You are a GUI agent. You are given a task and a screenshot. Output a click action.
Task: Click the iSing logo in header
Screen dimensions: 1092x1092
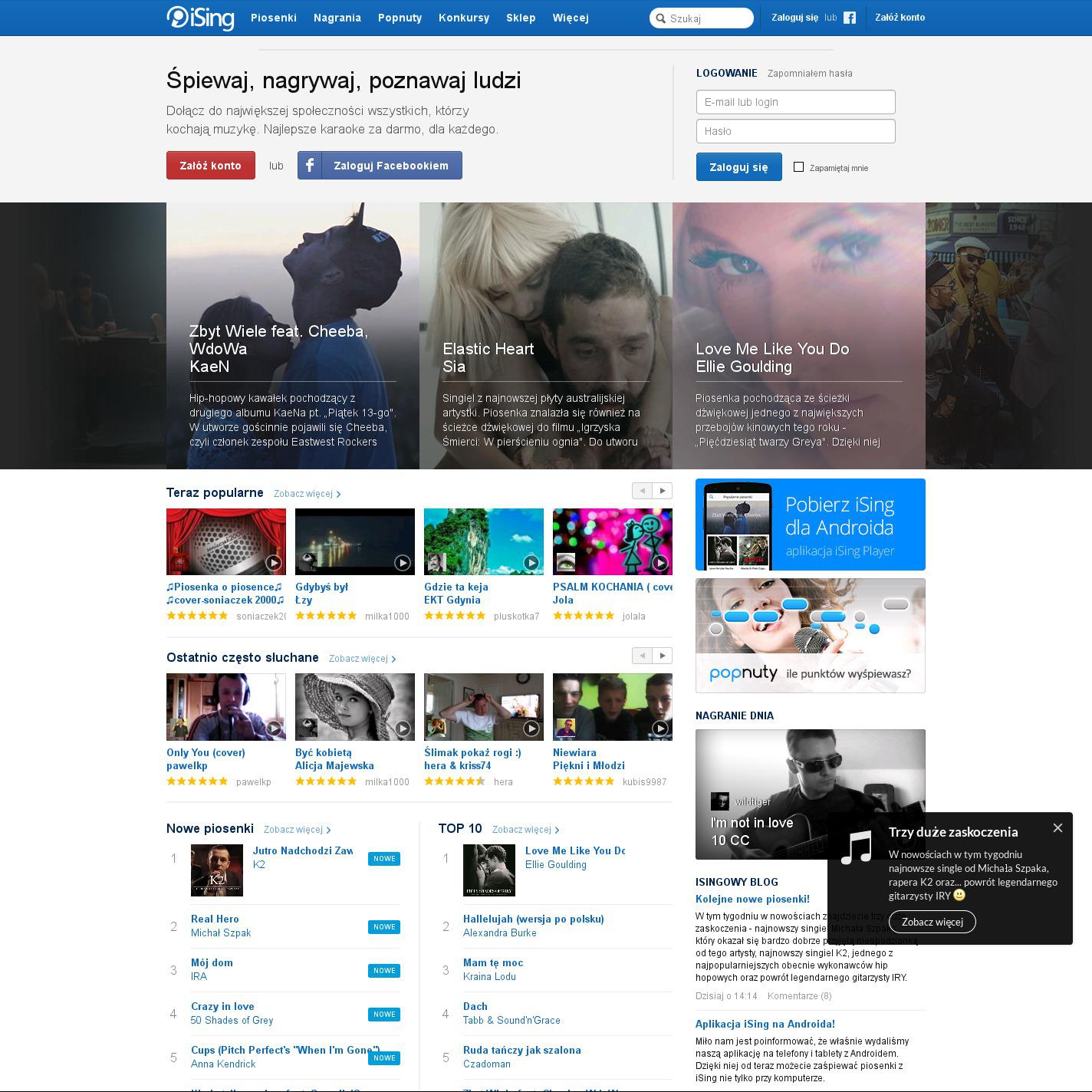200,18
